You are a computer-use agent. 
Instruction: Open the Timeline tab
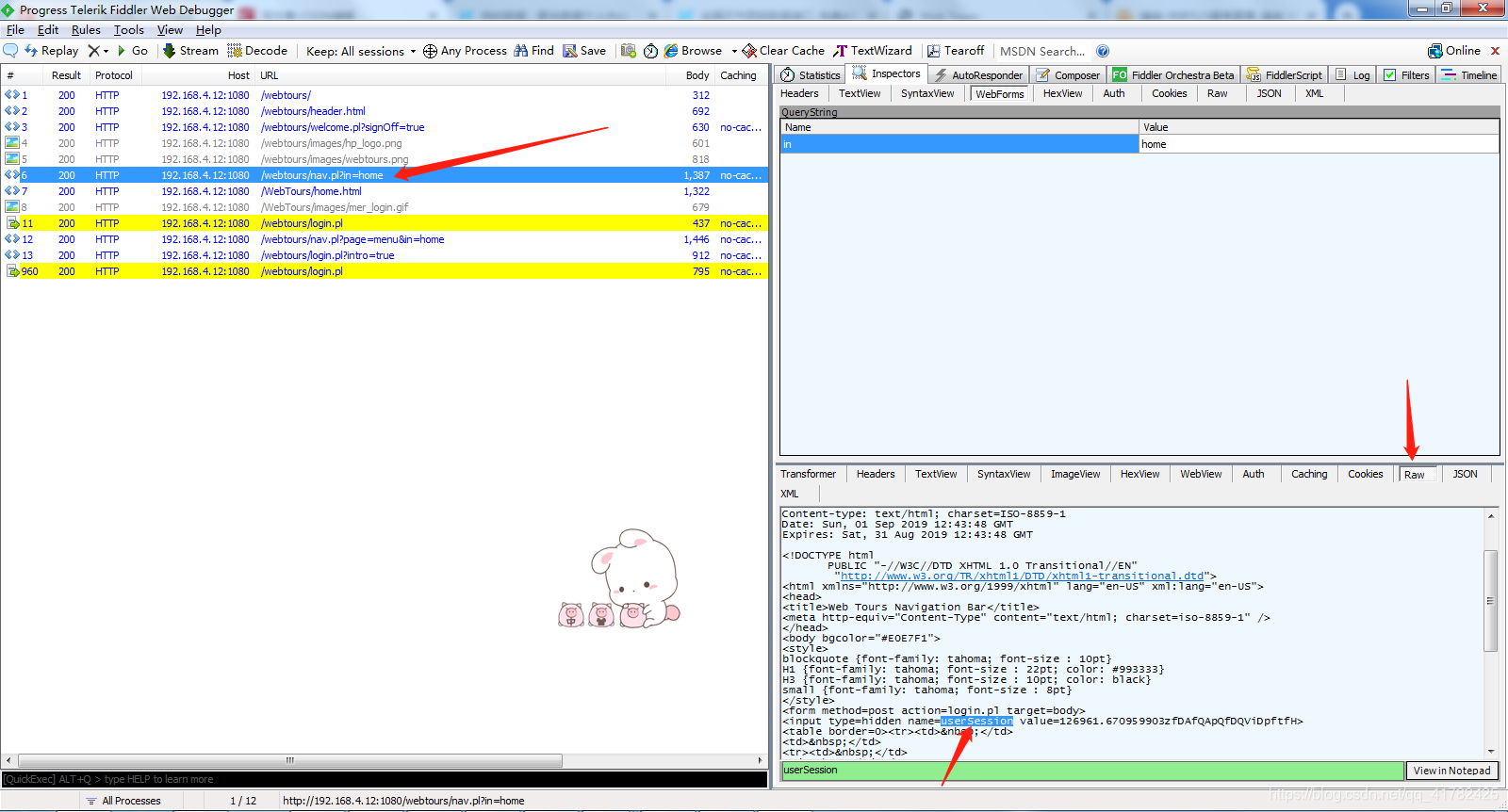point(1469,74)
